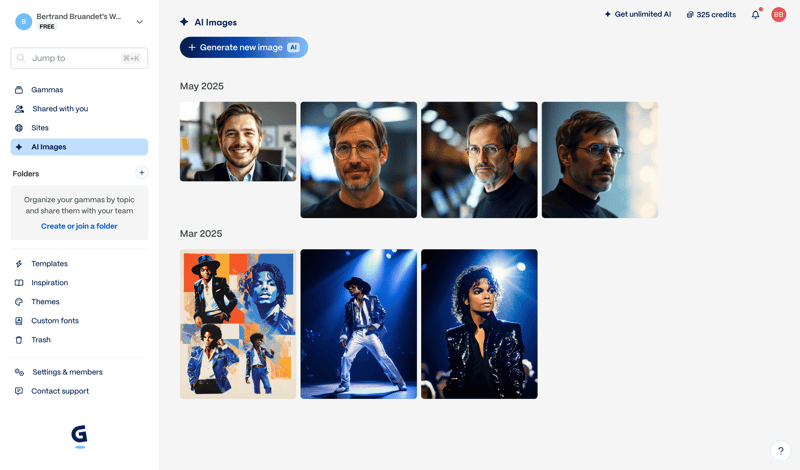Screen dimensions: 800x470
Task: Open the colorful pop-art collage image
Action: coord(238,324)
